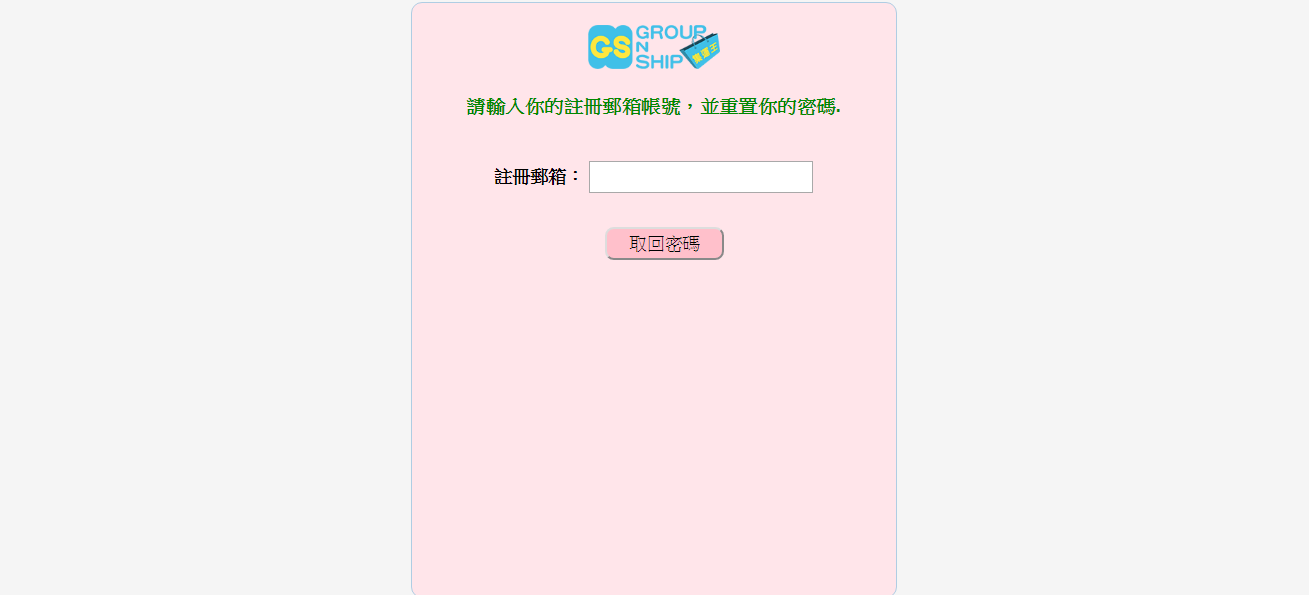Click the empty pink panel below the button

(x=654, y=420)
